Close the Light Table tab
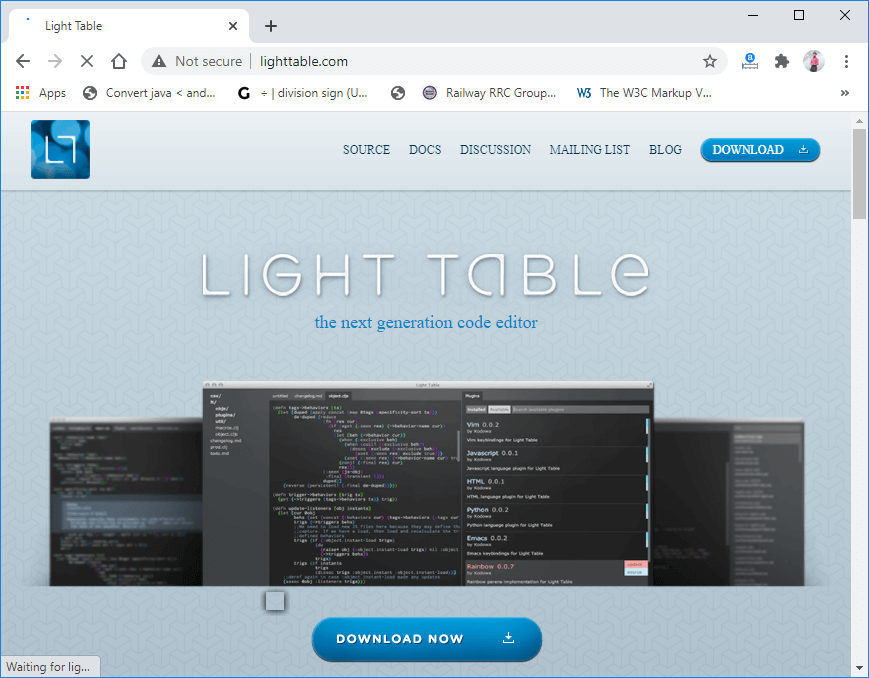The image size is (869, 678). (233, 26)
